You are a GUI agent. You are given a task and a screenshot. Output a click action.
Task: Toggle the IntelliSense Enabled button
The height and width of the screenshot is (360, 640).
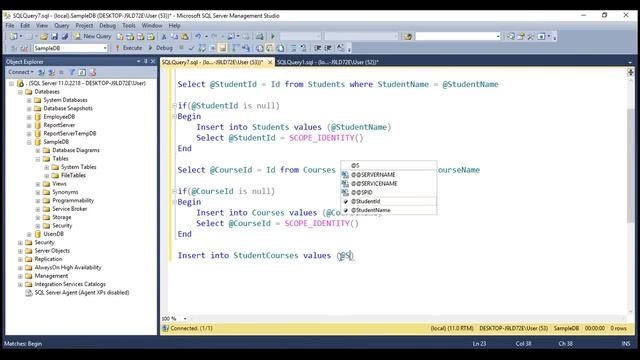[x=223, y=48]
